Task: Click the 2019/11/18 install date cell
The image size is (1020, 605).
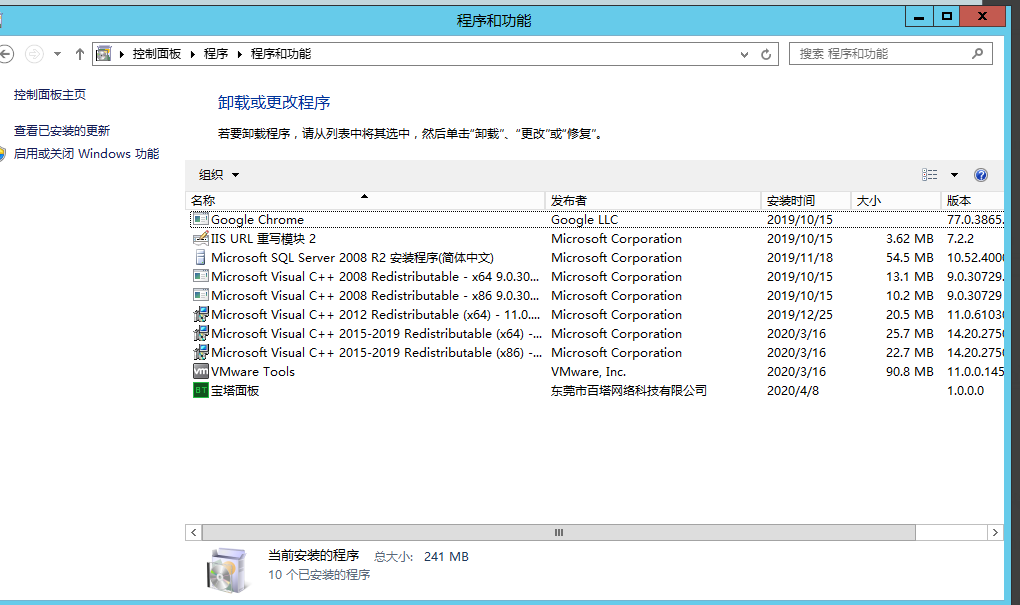Action: 800,258
